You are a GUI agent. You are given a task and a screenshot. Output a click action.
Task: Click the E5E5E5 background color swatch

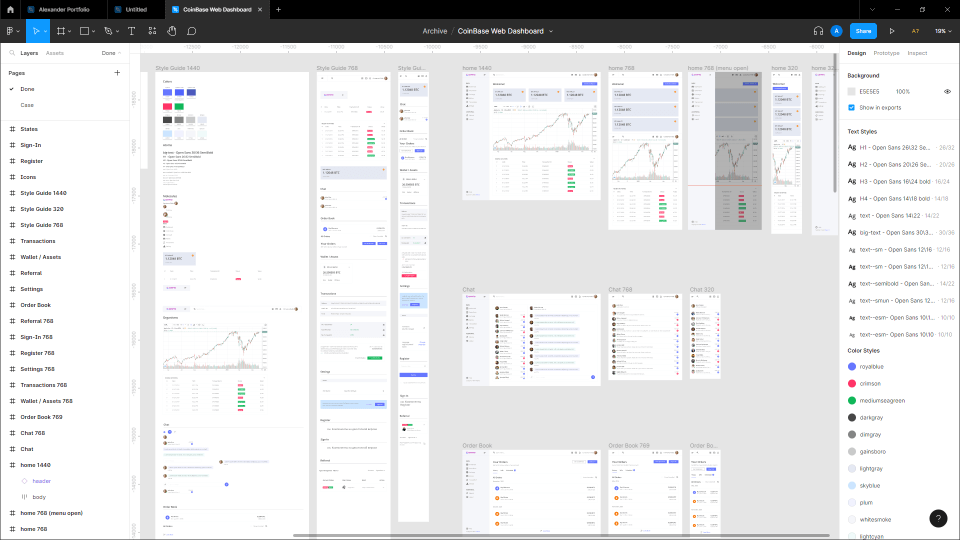pos(851,91)
